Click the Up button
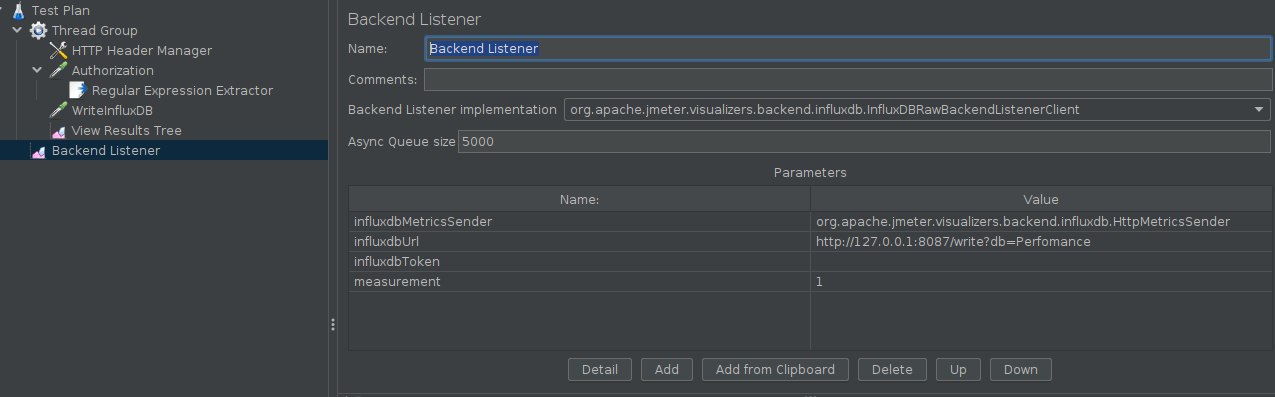The image size is (1275, 397). pyautogui.click(x=958, y=369)
